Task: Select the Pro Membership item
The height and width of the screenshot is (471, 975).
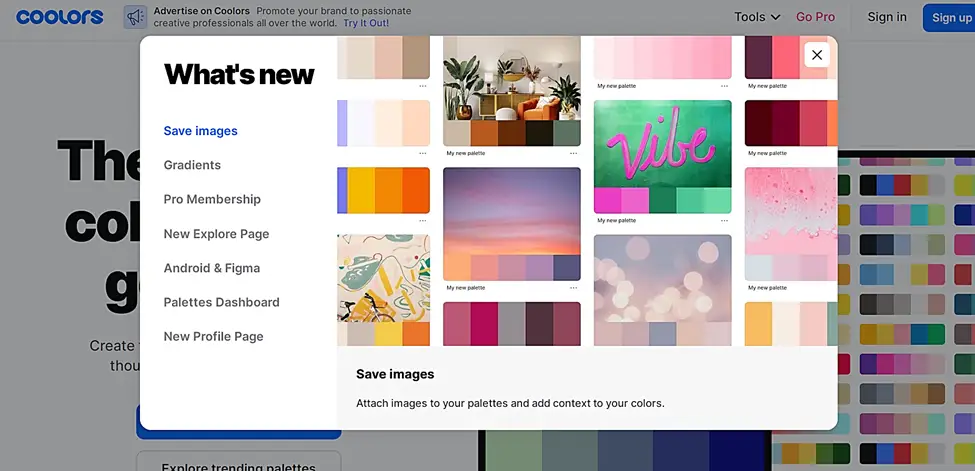Action: pyautogui.click(x=212, y=199)
